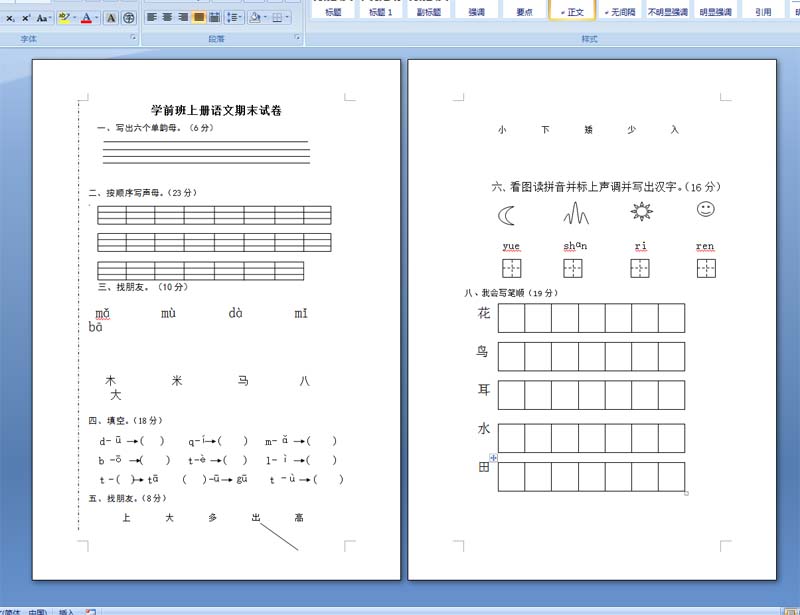The height and width of the screenshot is (615, 800).
Task: Select the crescent moon picture
Action: pos(507,215)
